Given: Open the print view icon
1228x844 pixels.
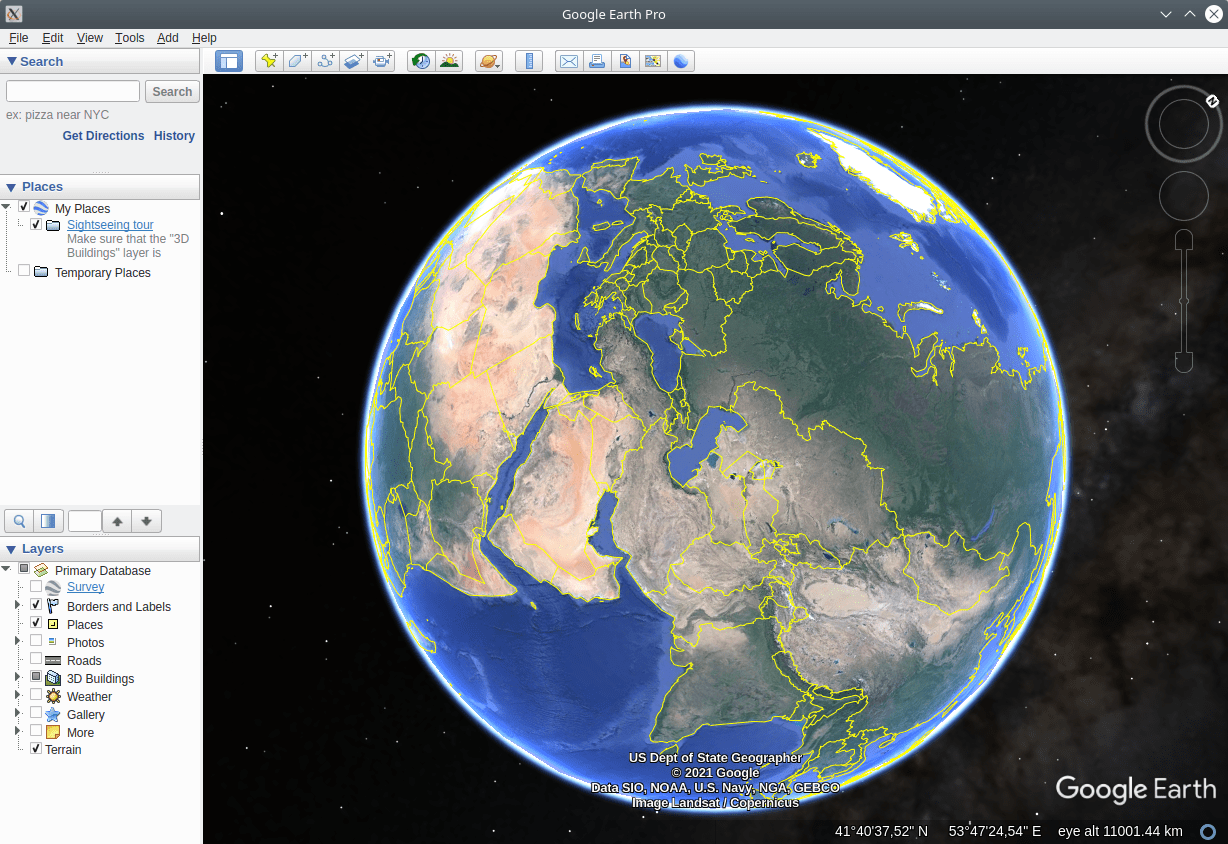Looking at the screenshot, I should pyautogui.click(x=597, y=61).
